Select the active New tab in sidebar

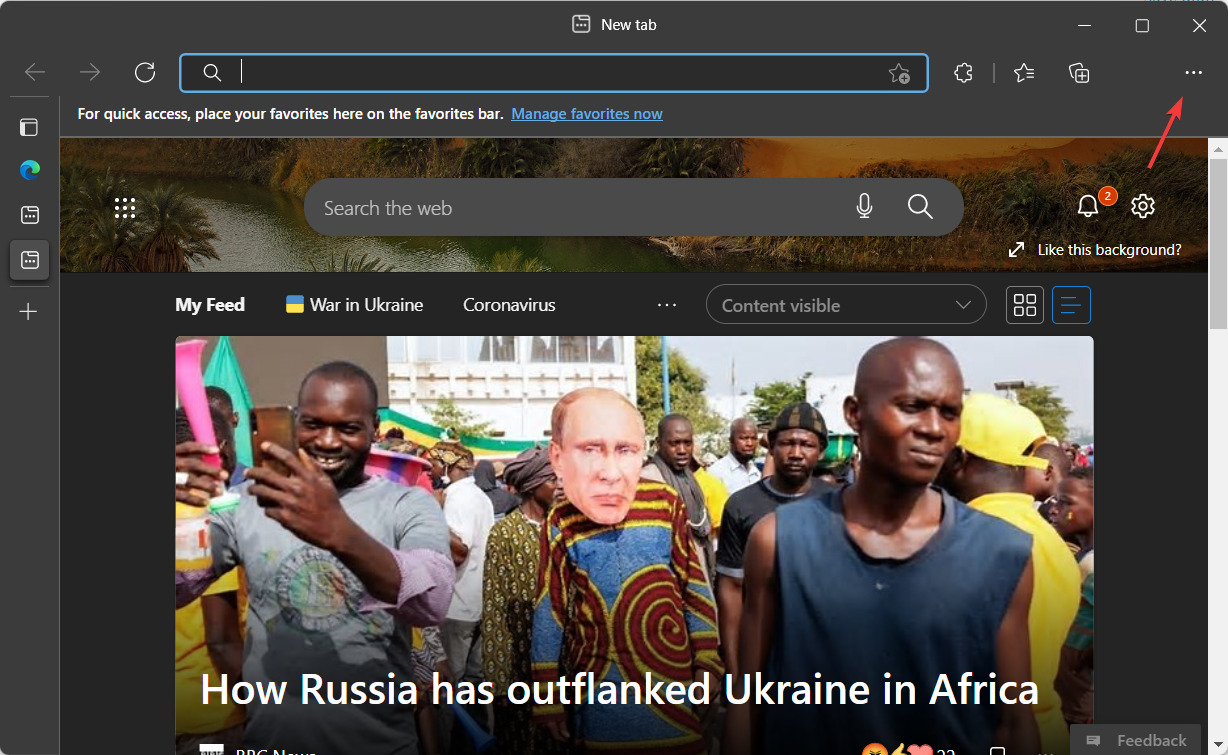[30, 260]
